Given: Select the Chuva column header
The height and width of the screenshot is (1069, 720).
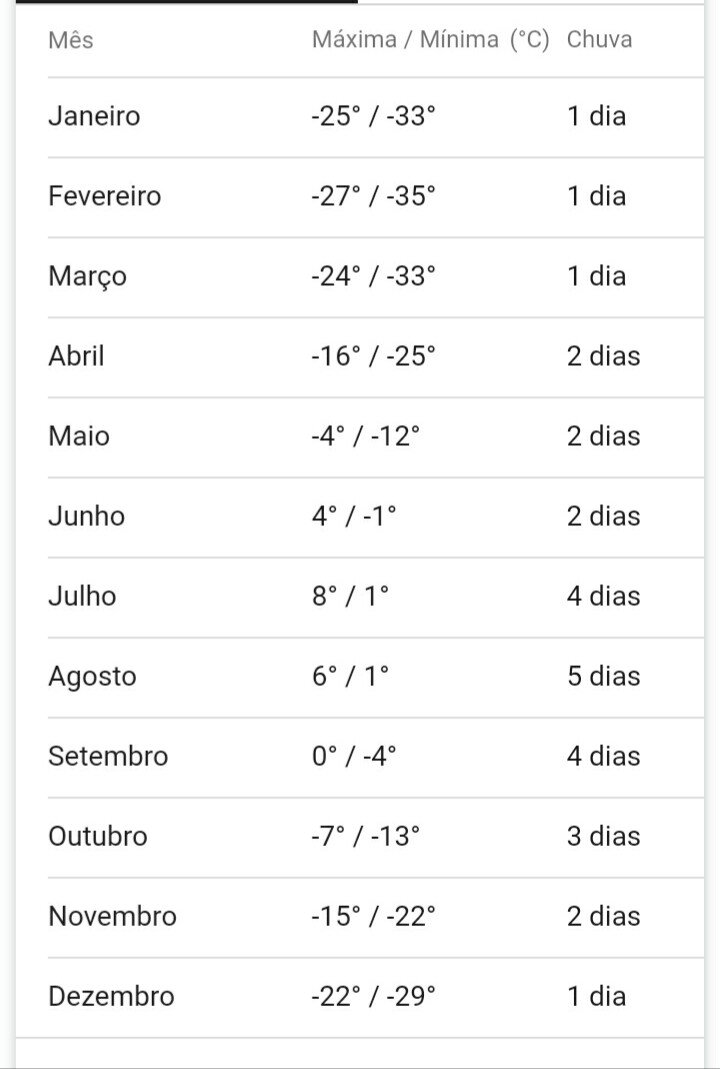Looking at the screenshot, I should coord(599,40).
